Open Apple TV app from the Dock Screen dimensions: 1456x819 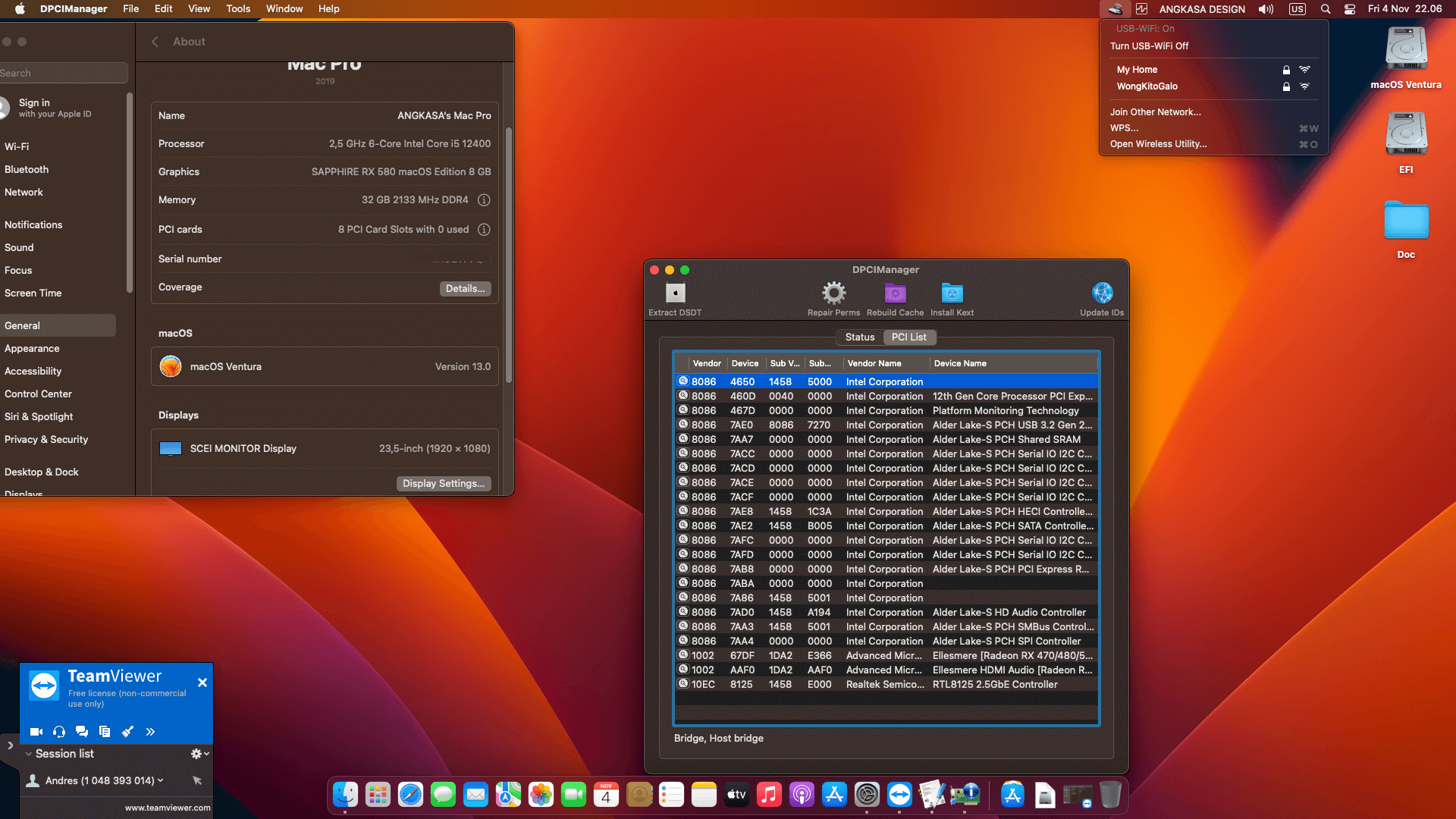[x=736, y=794]
